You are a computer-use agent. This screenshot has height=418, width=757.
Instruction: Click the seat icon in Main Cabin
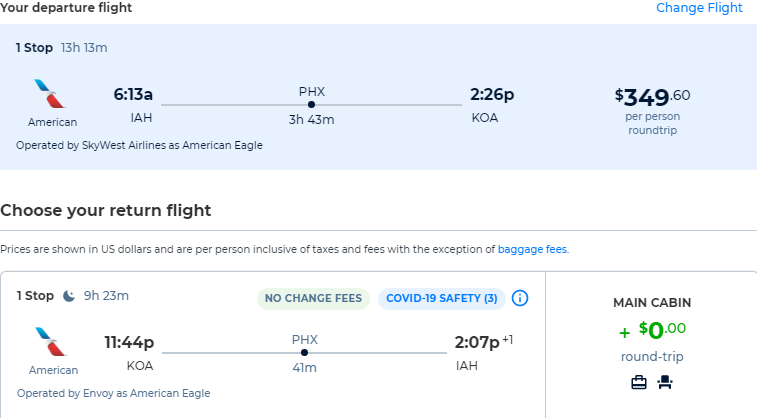pos(664,381)
